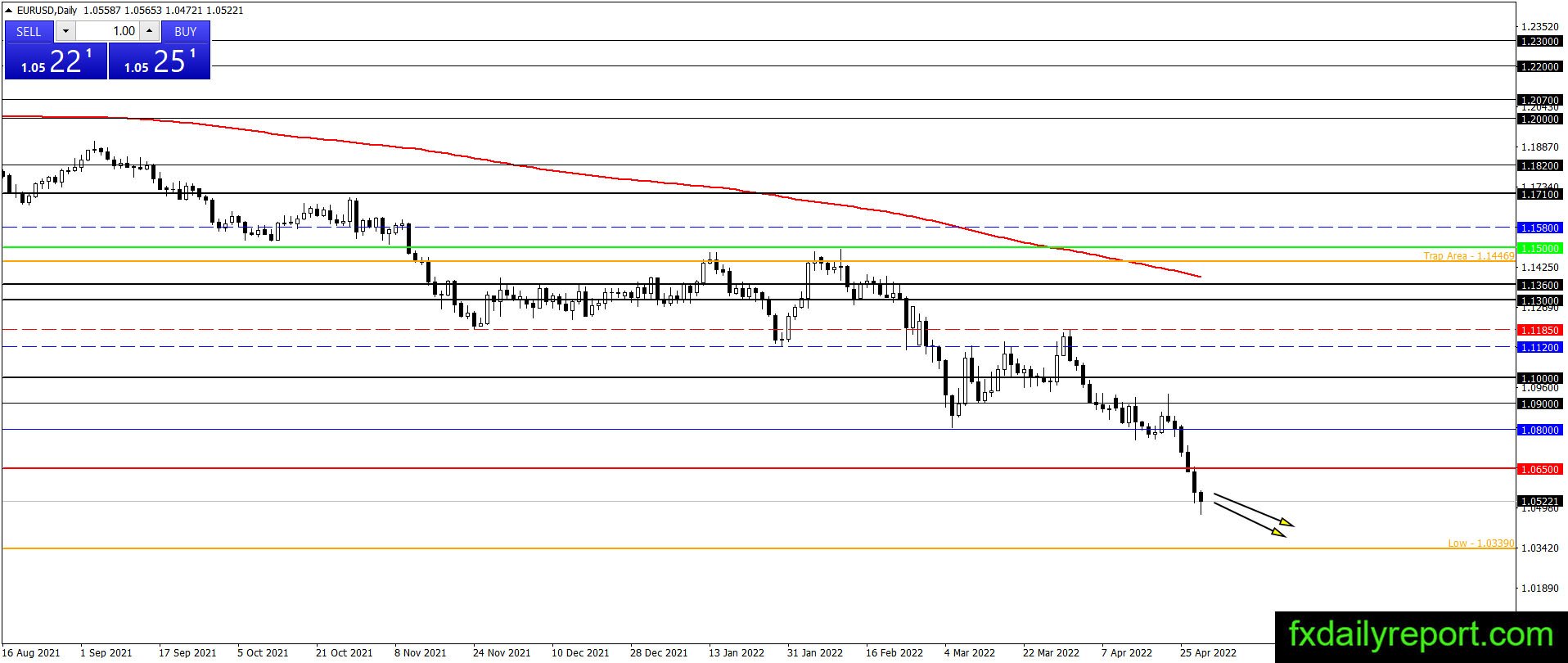
Task: Click the SELL button
Action: (x=29, y=31)
